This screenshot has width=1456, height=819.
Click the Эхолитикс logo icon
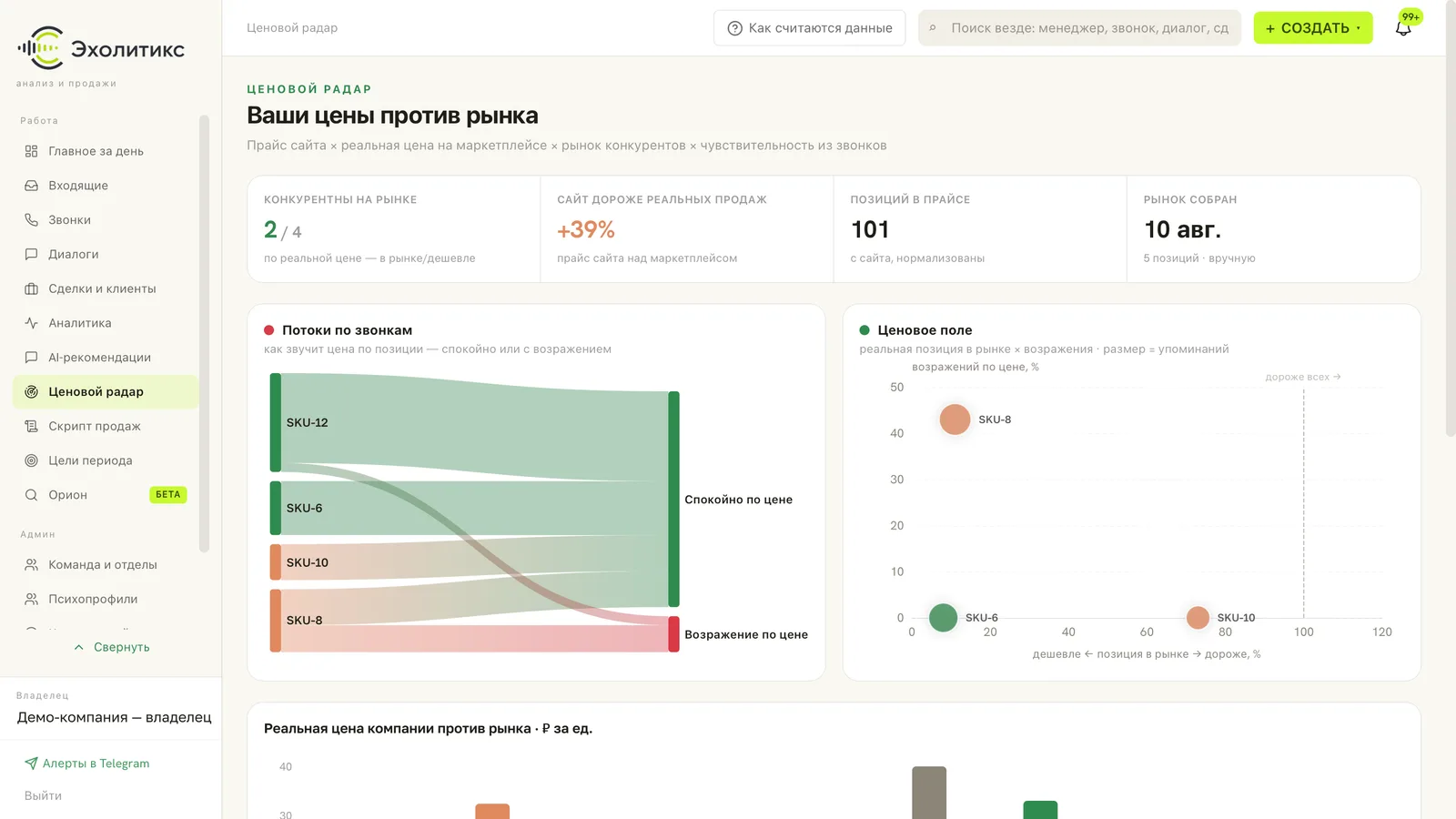[x=40, y=48]
